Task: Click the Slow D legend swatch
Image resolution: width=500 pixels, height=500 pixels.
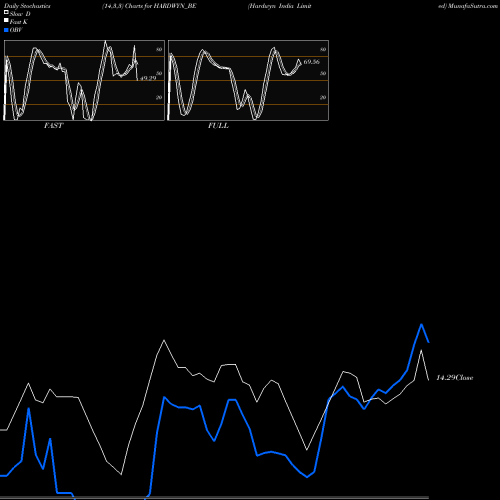Action: [x=6, y=13]
